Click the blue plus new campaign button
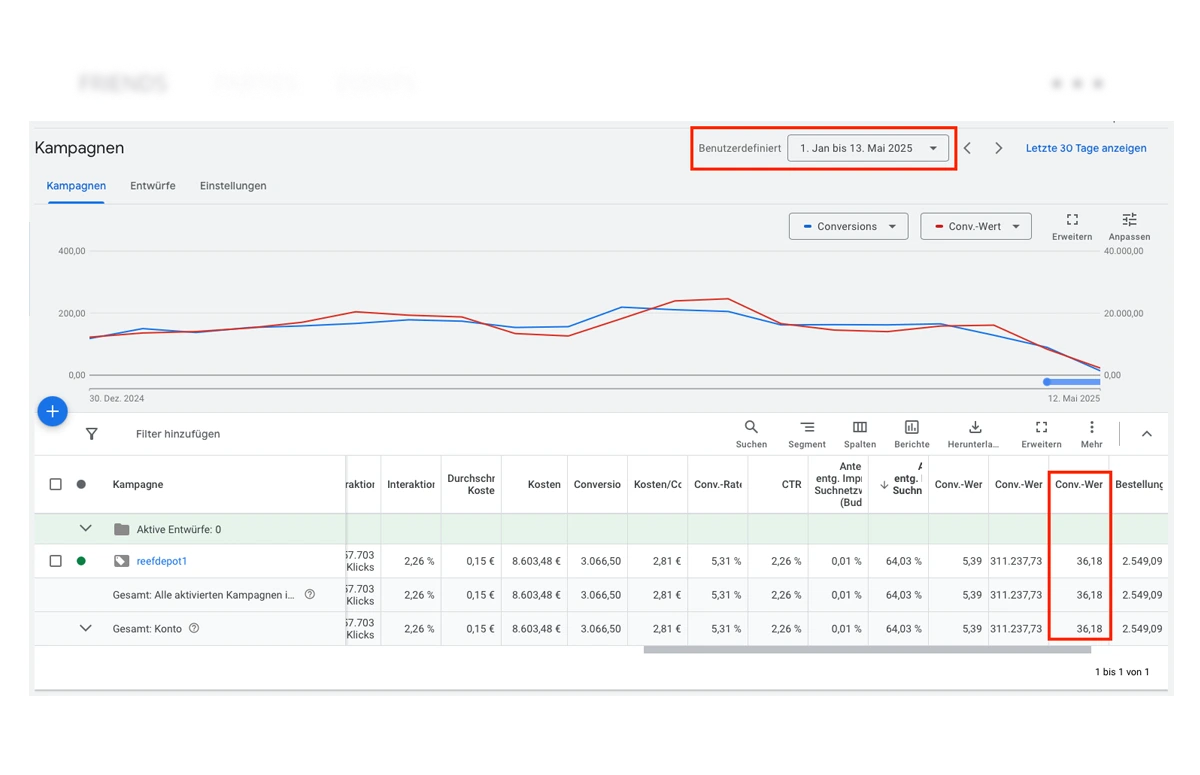This screenshot has height=775, width=1200. (x=53, y=411)
